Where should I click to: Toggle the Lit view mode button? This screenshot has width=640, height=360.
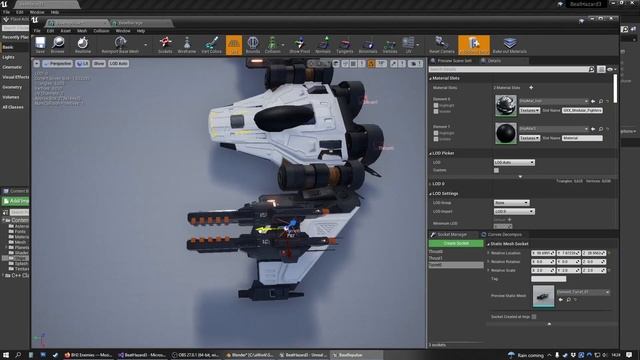[x=82, y=64]
